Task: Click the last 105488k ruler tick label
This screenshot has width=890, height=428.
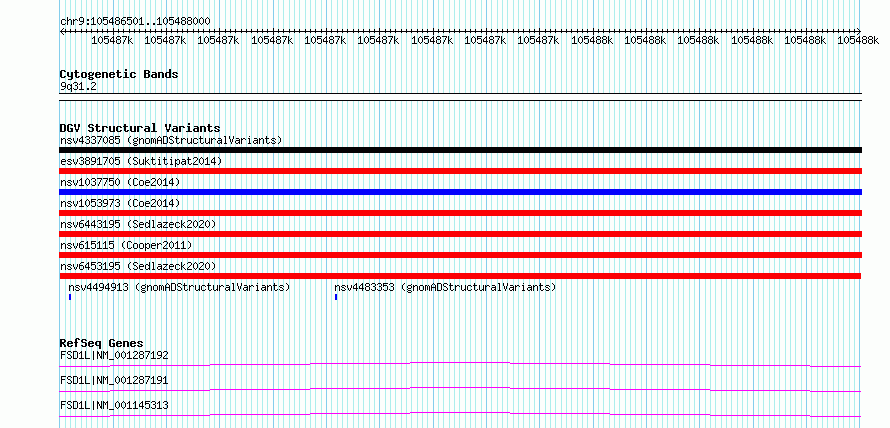Action: pos(858,40)
